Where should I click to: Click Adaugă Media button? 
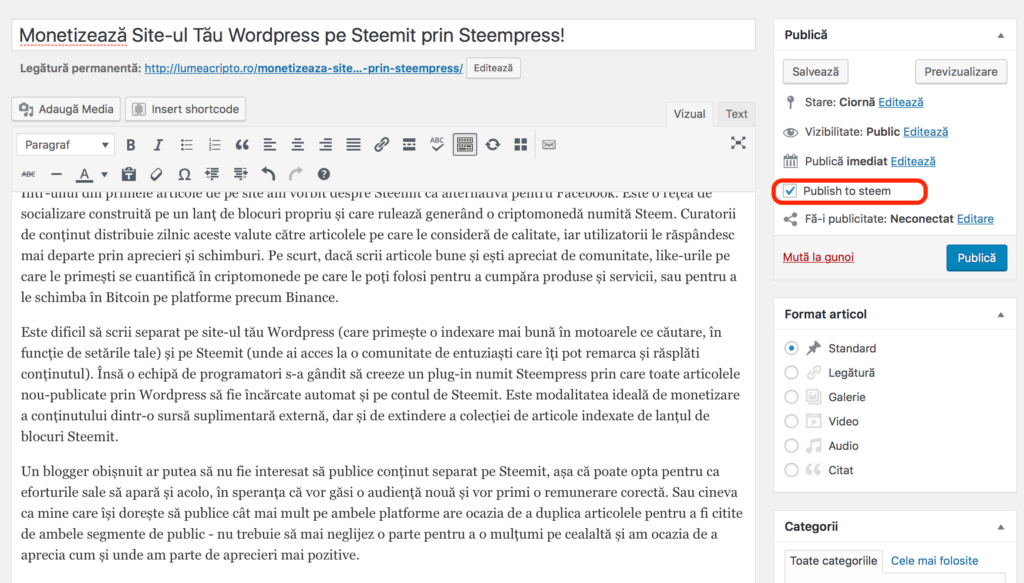click(x=66, y=109)
